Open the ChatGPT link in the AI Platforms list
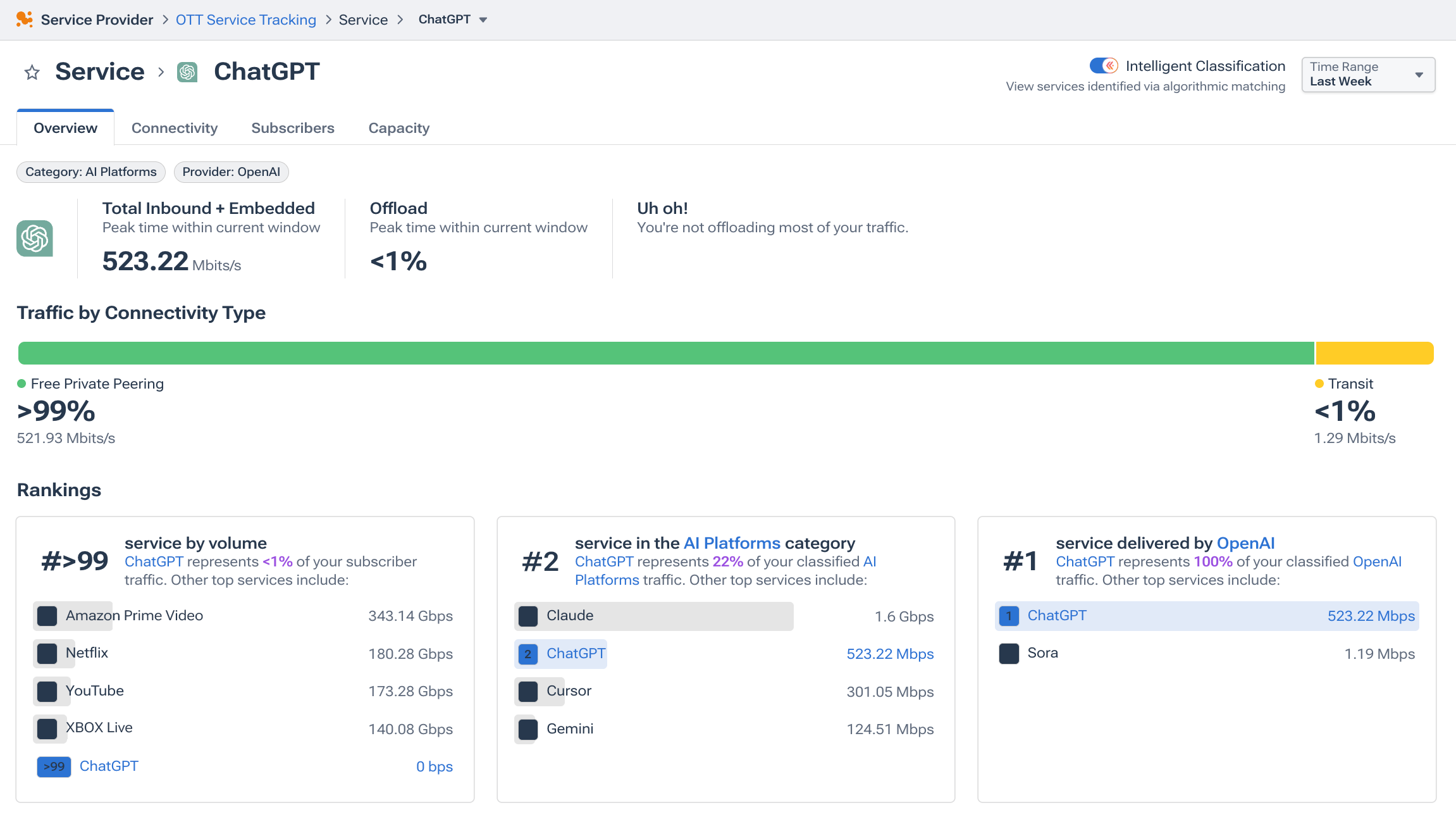 click(x=576, y=653)
